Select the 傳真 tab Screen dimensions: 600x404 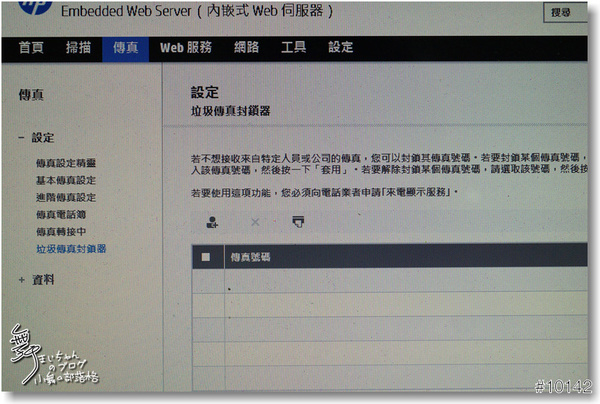pos(126,48)
